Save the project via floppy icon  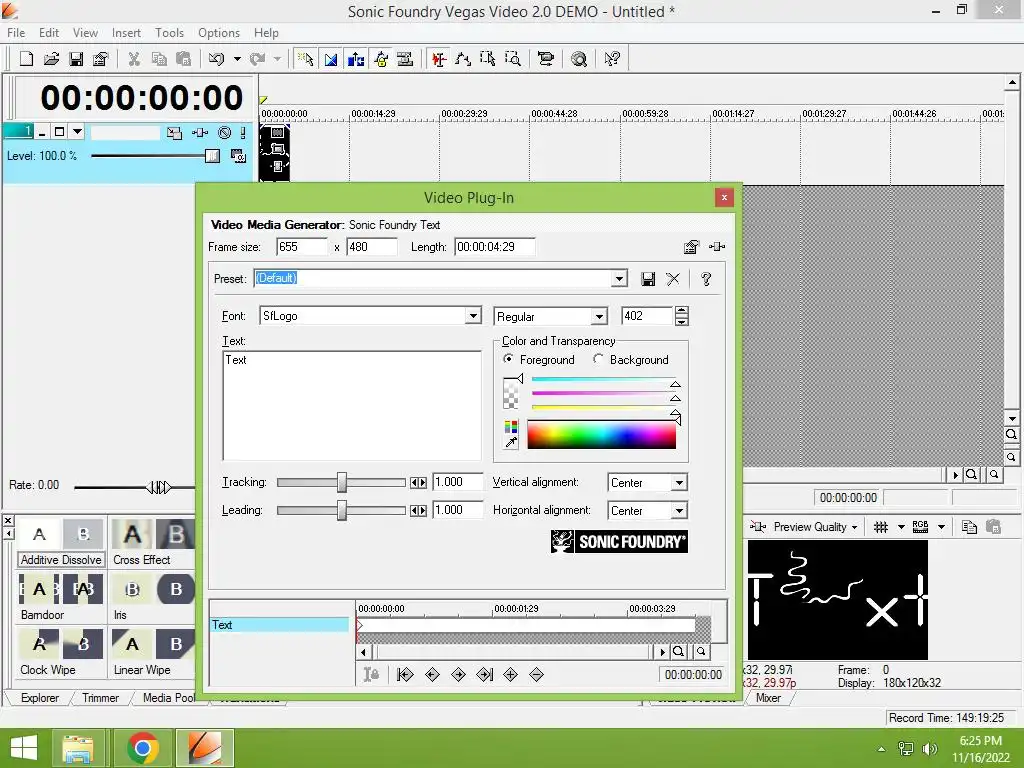coord(76,59)
